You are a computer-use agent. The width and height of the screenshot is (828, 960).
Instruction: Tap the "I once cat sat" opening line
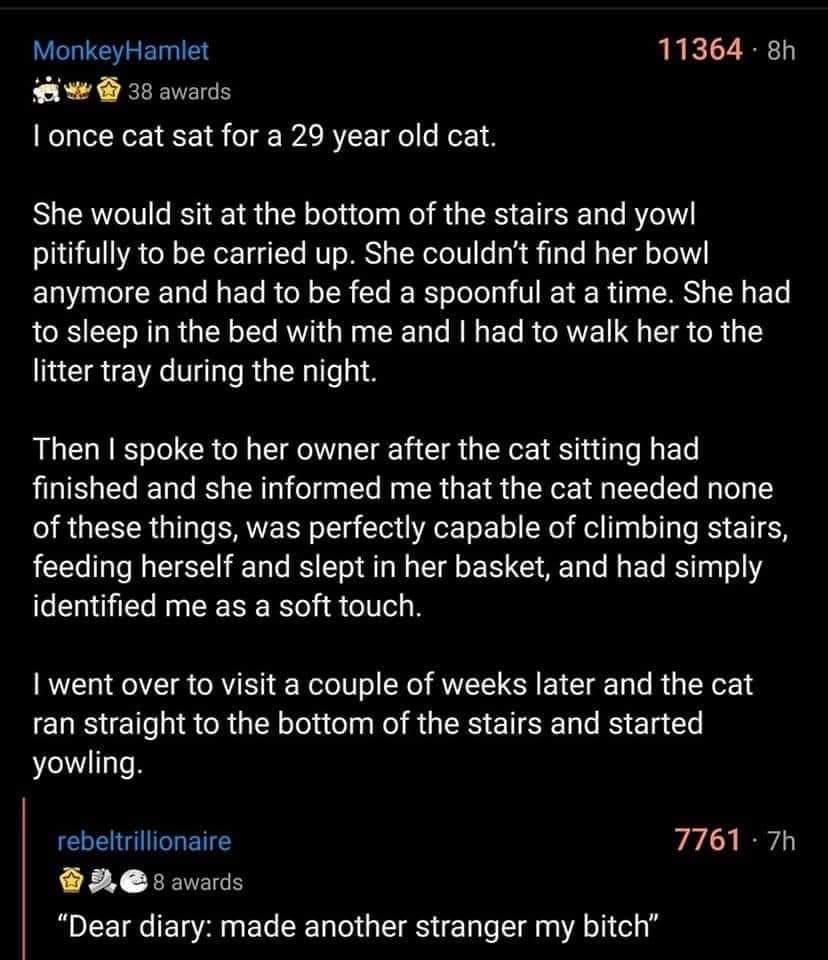264,138
